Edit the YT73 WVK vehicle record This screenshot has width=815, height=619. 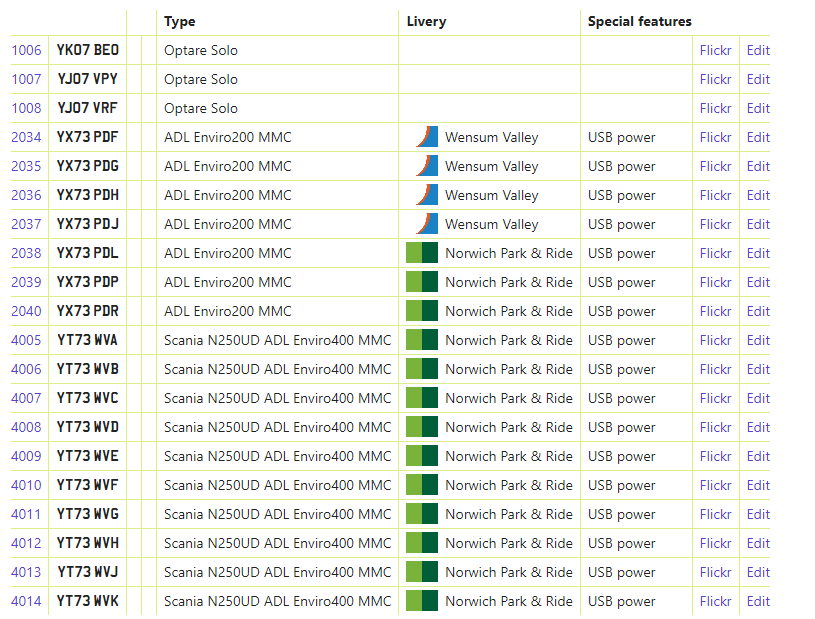pyautogui.click(x=758, y=601)
